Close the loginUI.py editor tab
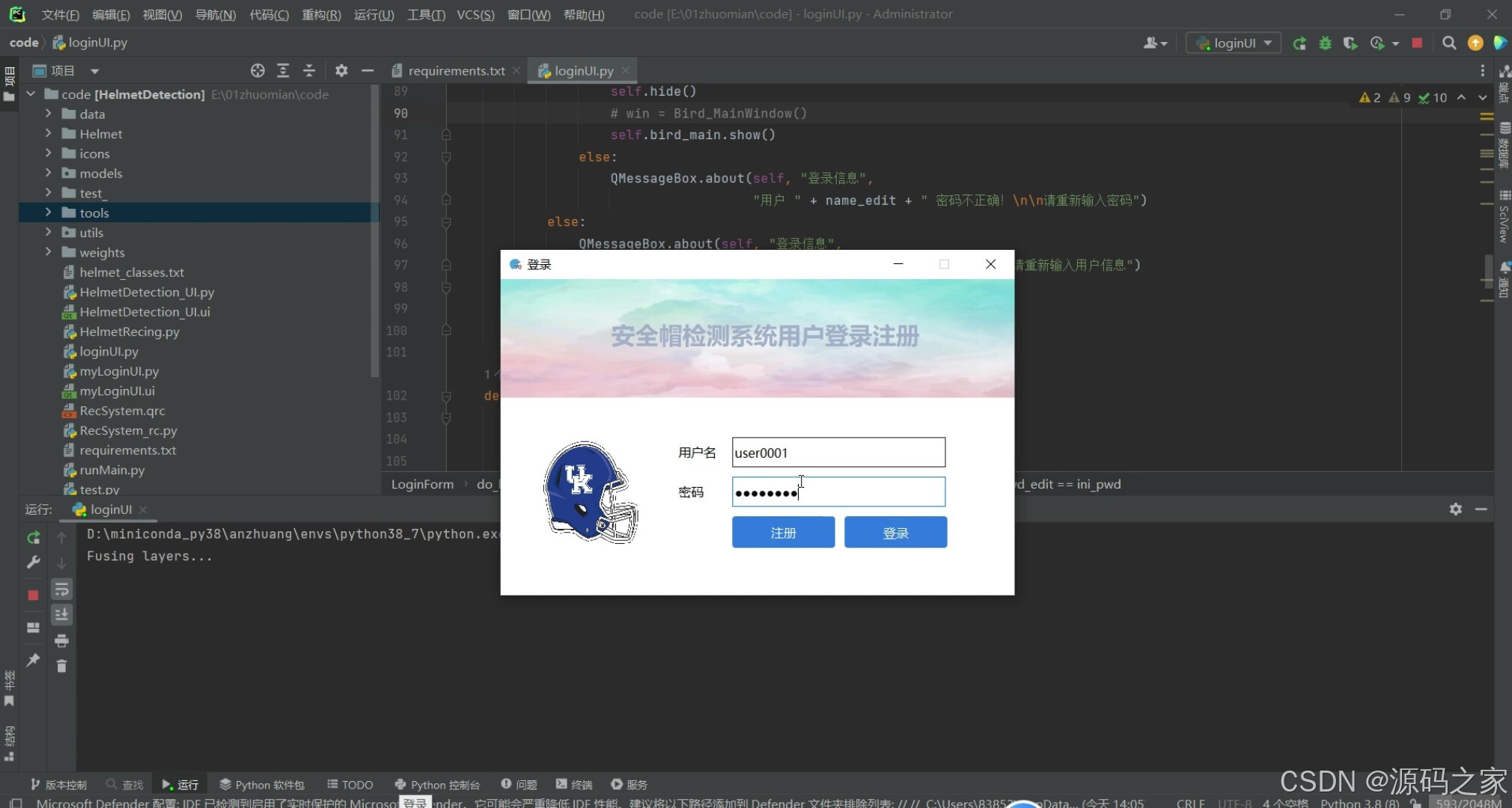The image size is (1512, 808). pos(625,70)
